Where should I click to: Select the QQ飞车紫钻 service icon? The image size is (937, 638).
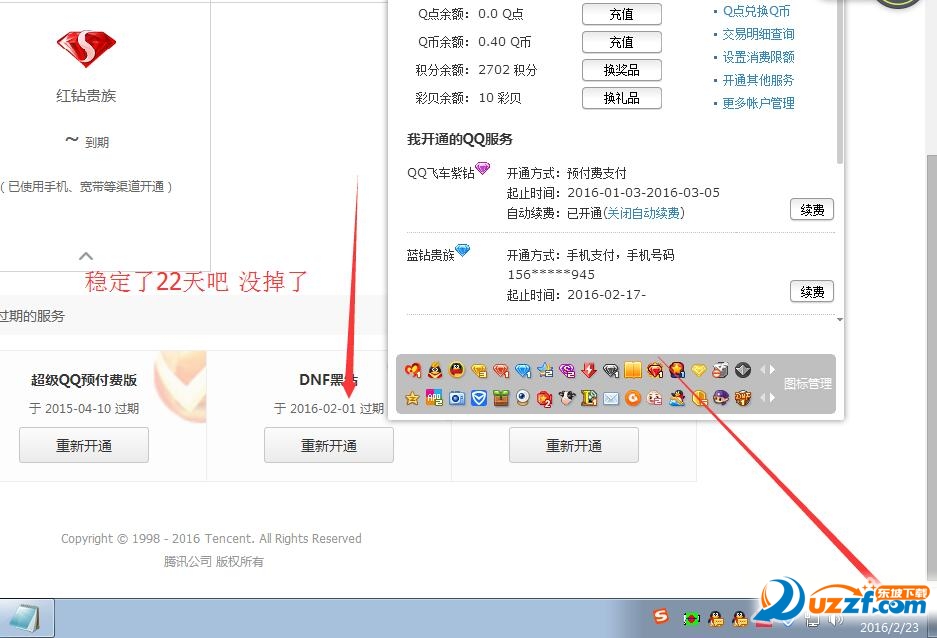click(481, 169)
